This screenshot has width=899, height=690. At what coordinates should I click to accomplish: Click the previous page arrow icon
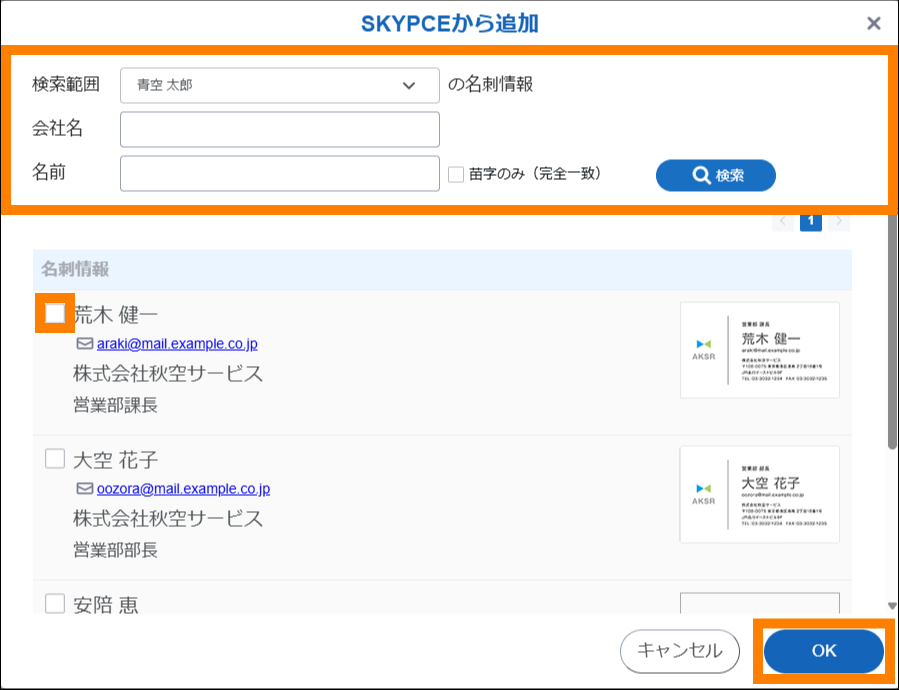[x=783, y=221]
